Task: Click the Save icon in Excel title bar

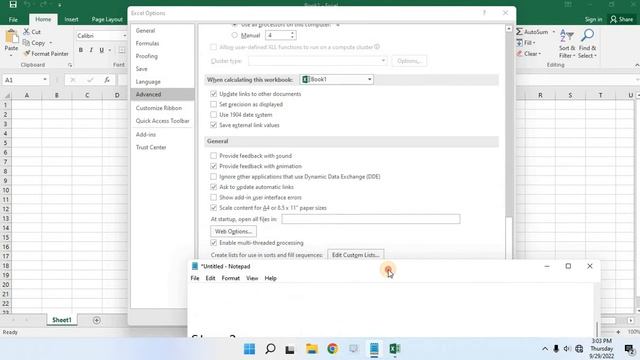Action: point(13,4)
